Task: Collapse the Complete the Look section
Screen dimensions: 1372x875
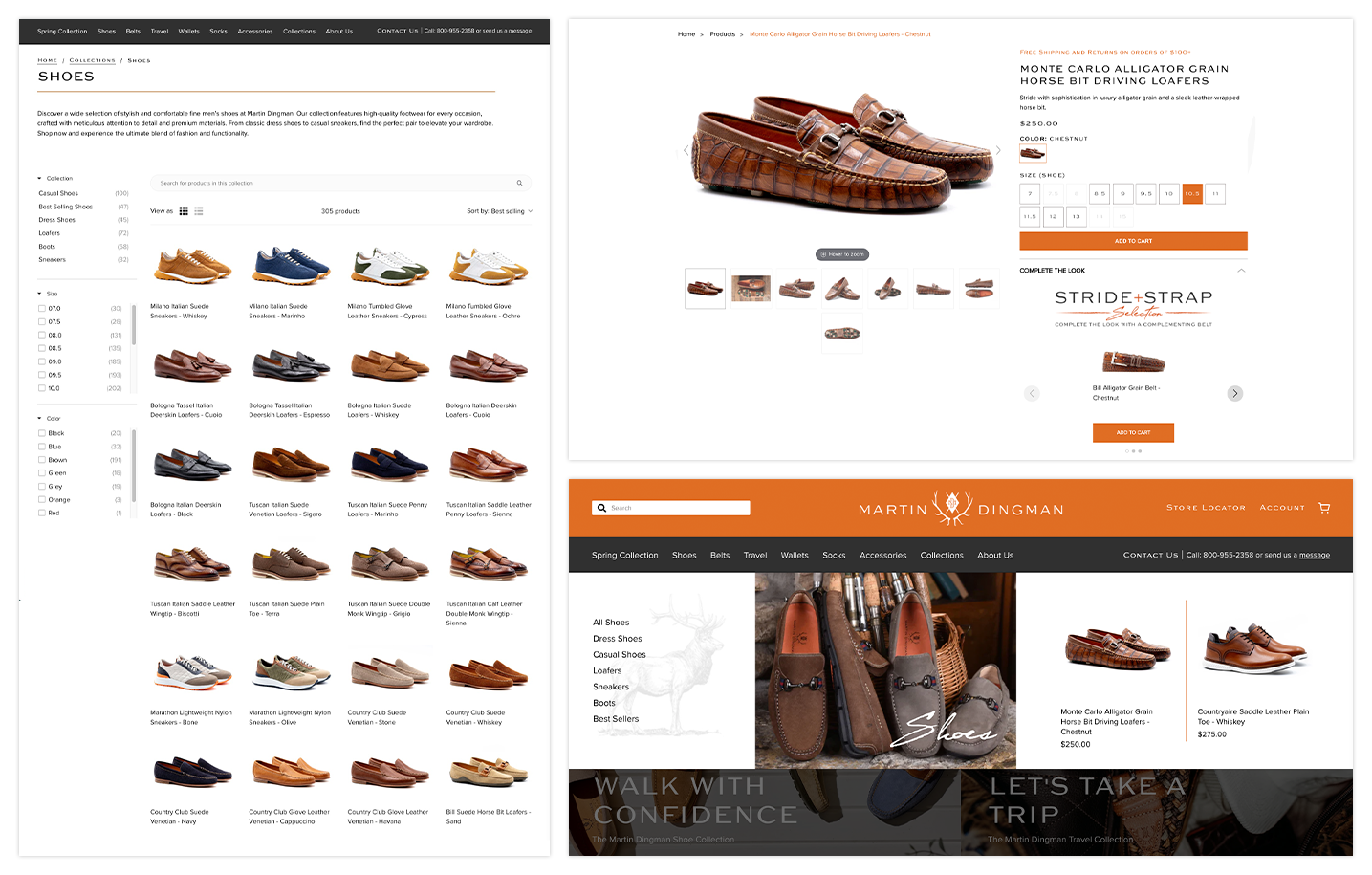Action: coord(1242,271)
